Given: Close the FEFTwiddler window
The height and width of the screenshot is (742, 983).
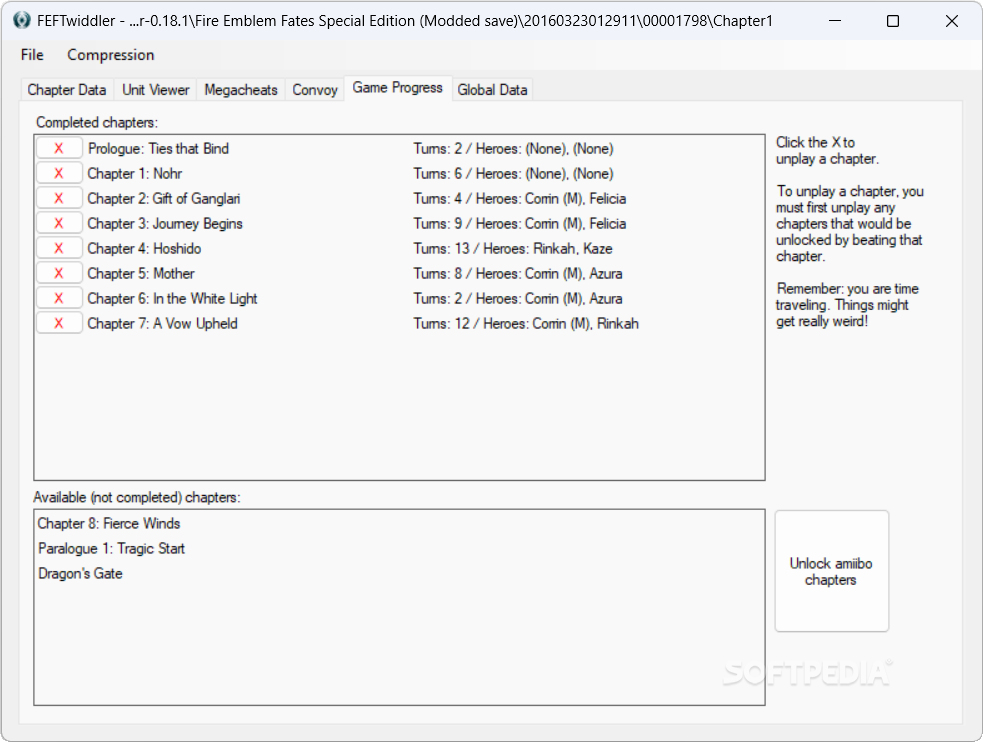Looking at the screenshot, I should pos(952,21).
